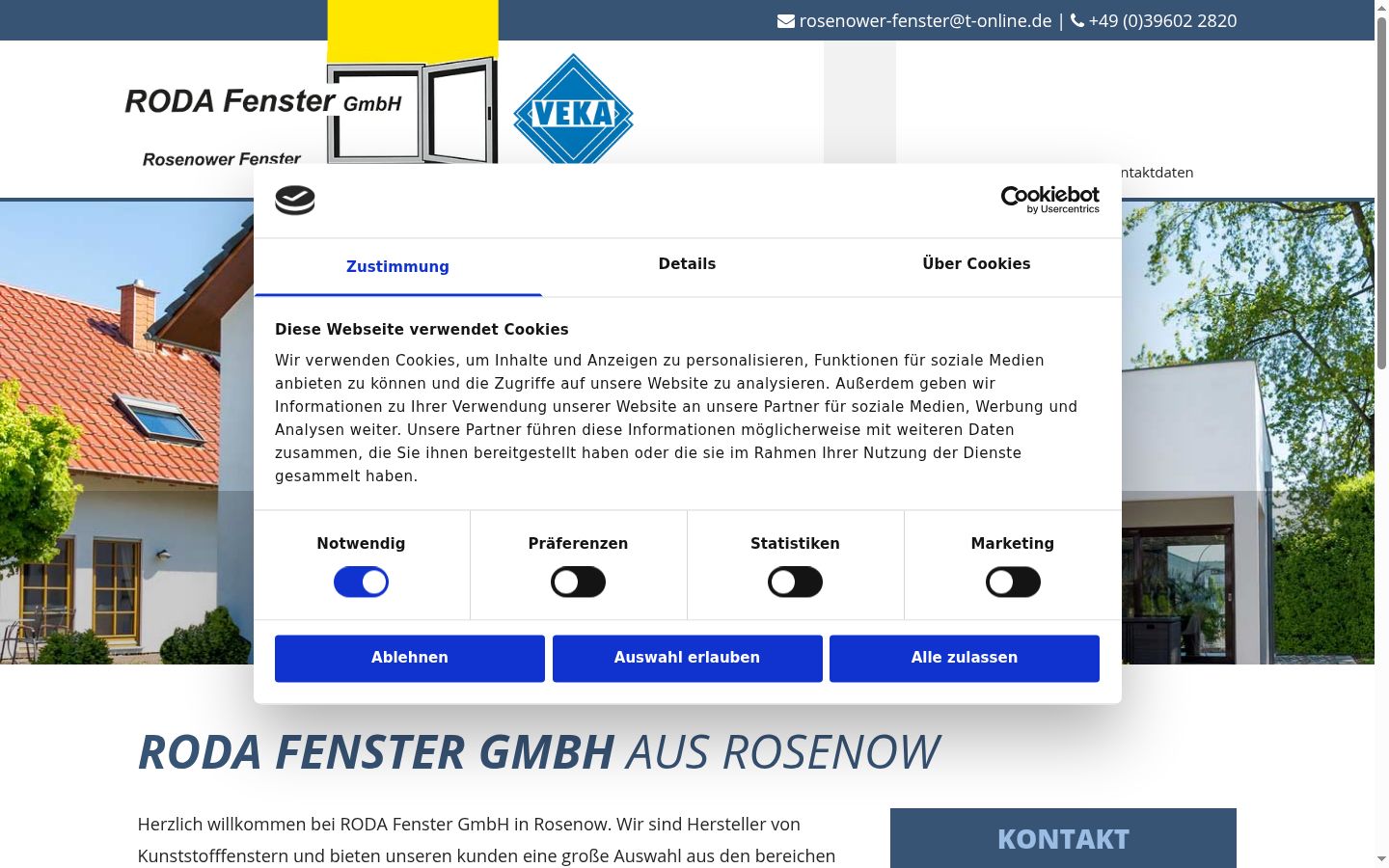The height and width of the screenshot is (868, 1389).
Task: Toggle the Notwendig cookie switch
Action: tap(361, 583)
